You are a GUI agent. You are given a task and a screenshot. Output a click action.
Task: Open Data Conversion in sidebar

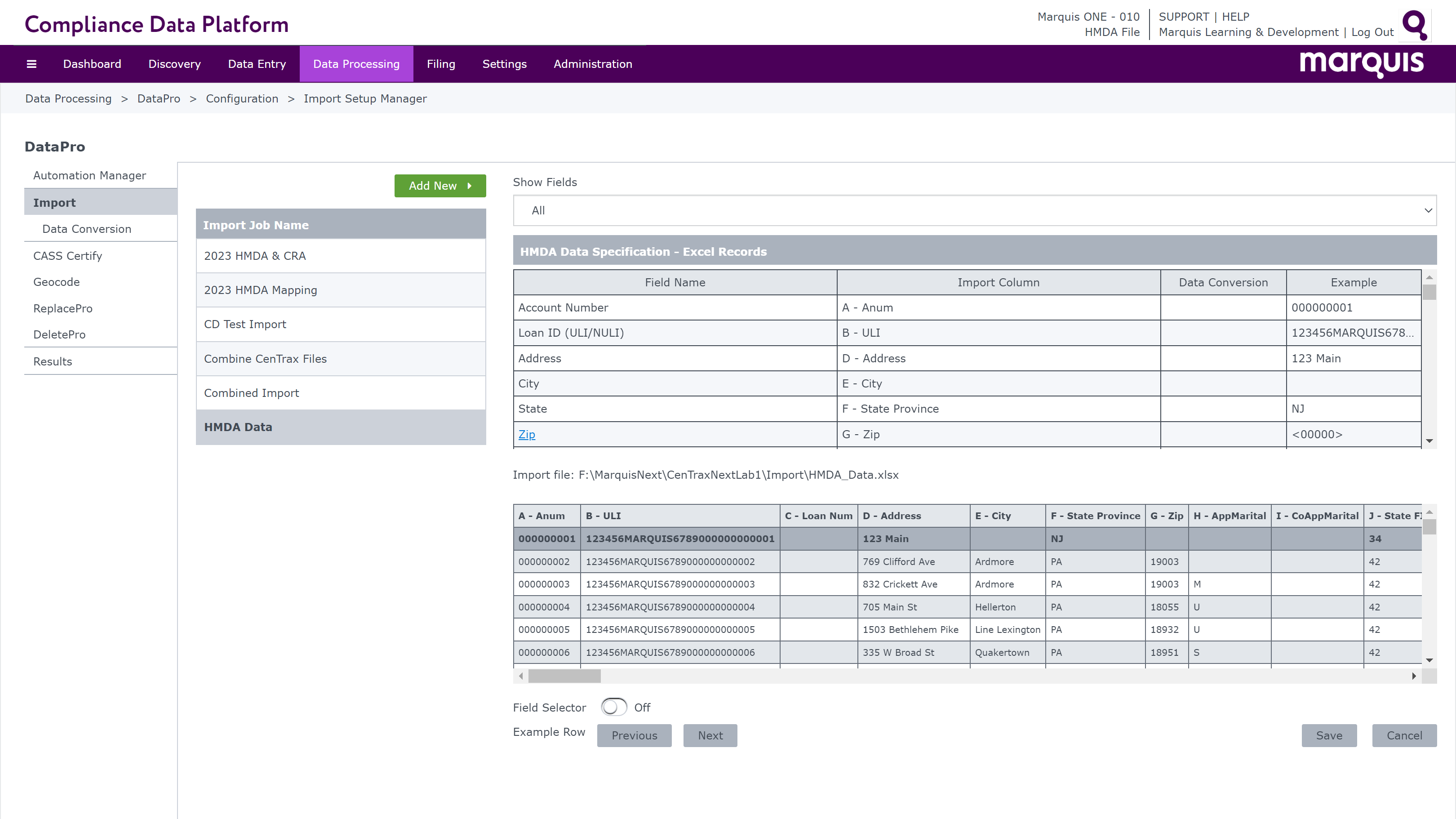101,228
